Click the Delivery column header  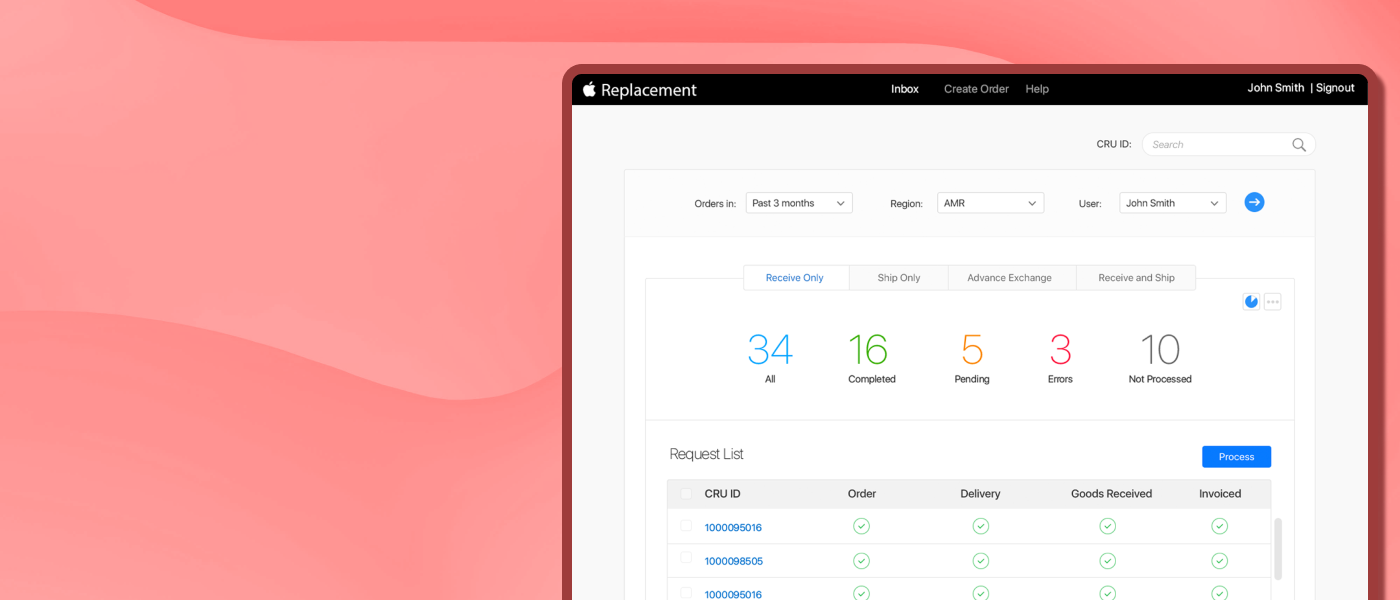click(980, 494)
